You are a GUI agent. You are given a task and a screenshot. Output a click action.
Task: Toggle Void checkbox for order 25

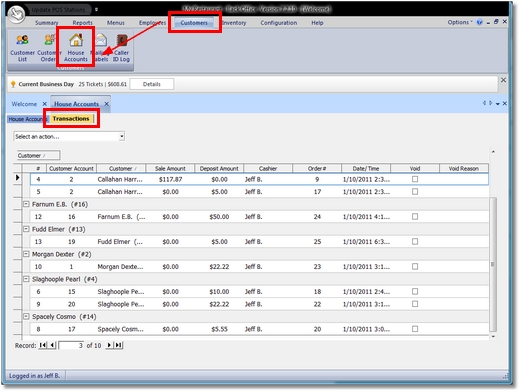[x=415, y=241]
